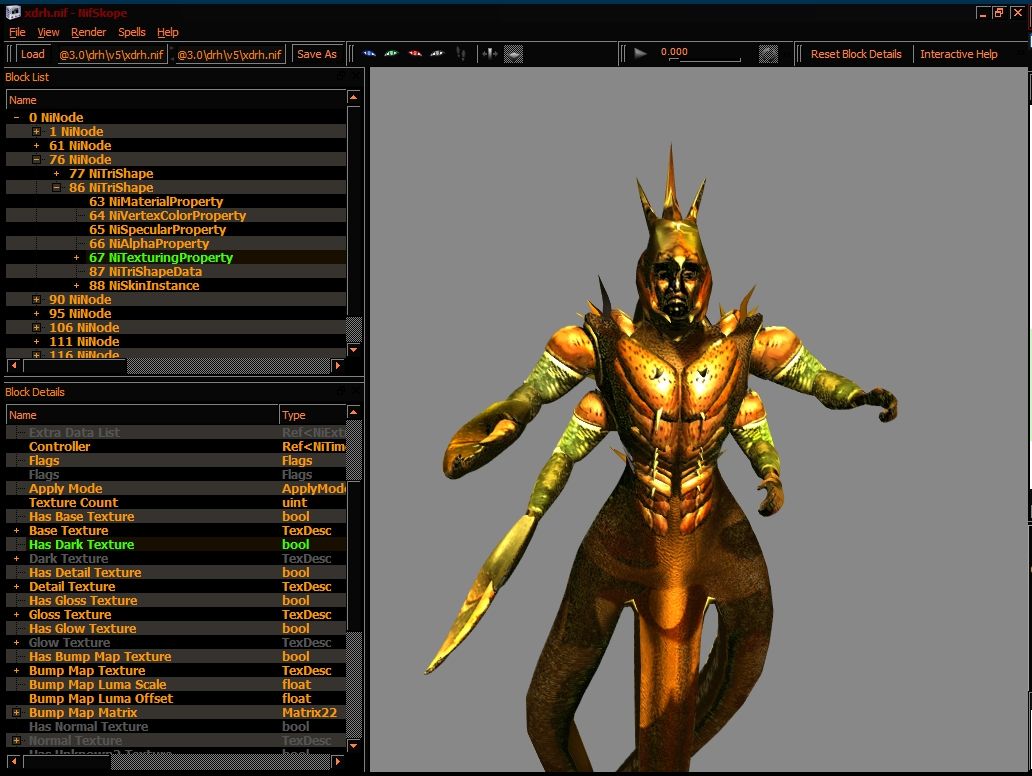Click the blue eye front view icon
Image resolution: width=1032 pixels, height=776 pixels.
coord(369,54)
